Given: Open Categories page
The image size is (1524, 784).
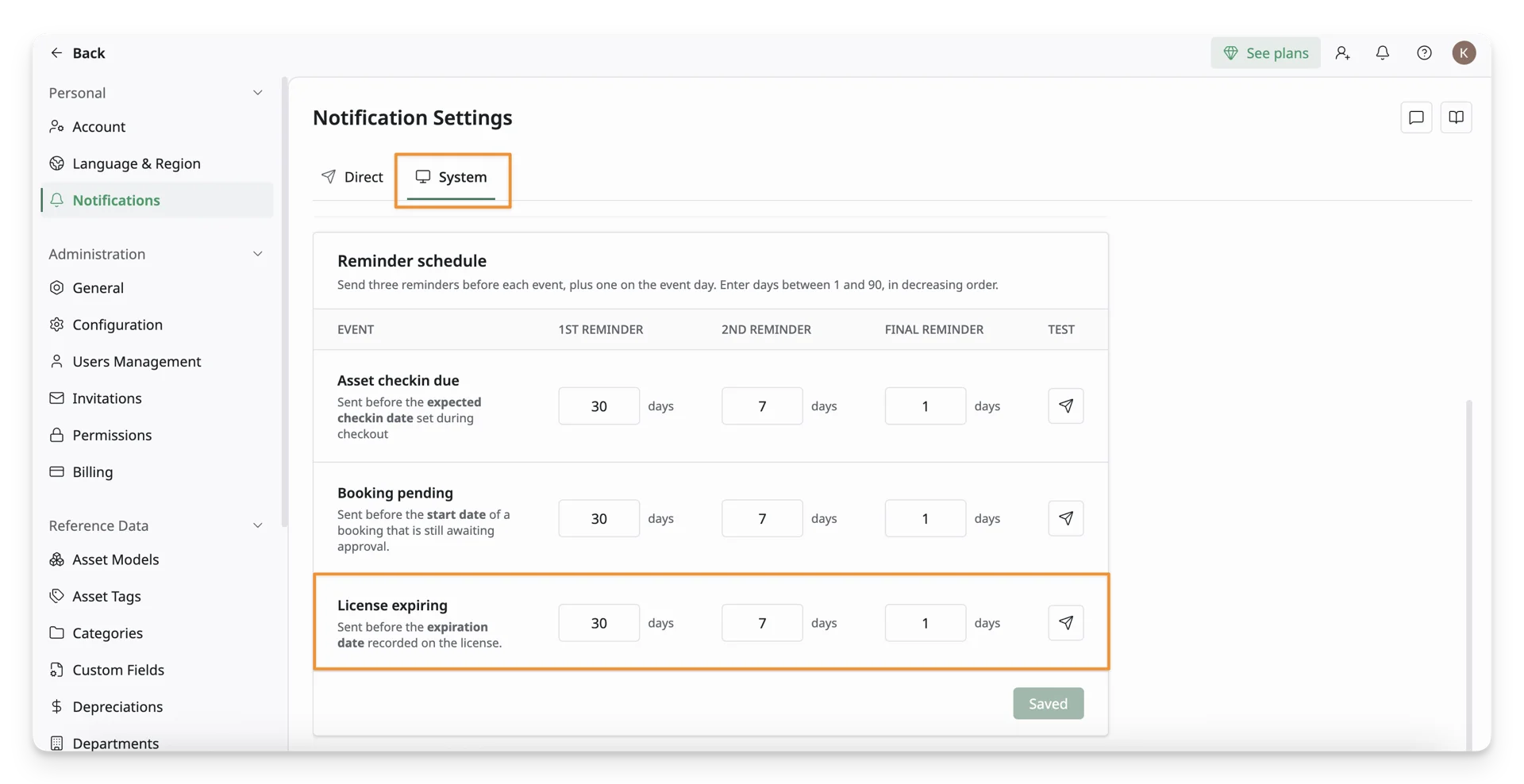Looking at the screenshot, I should pyautogui.click(x=157, y=633).
